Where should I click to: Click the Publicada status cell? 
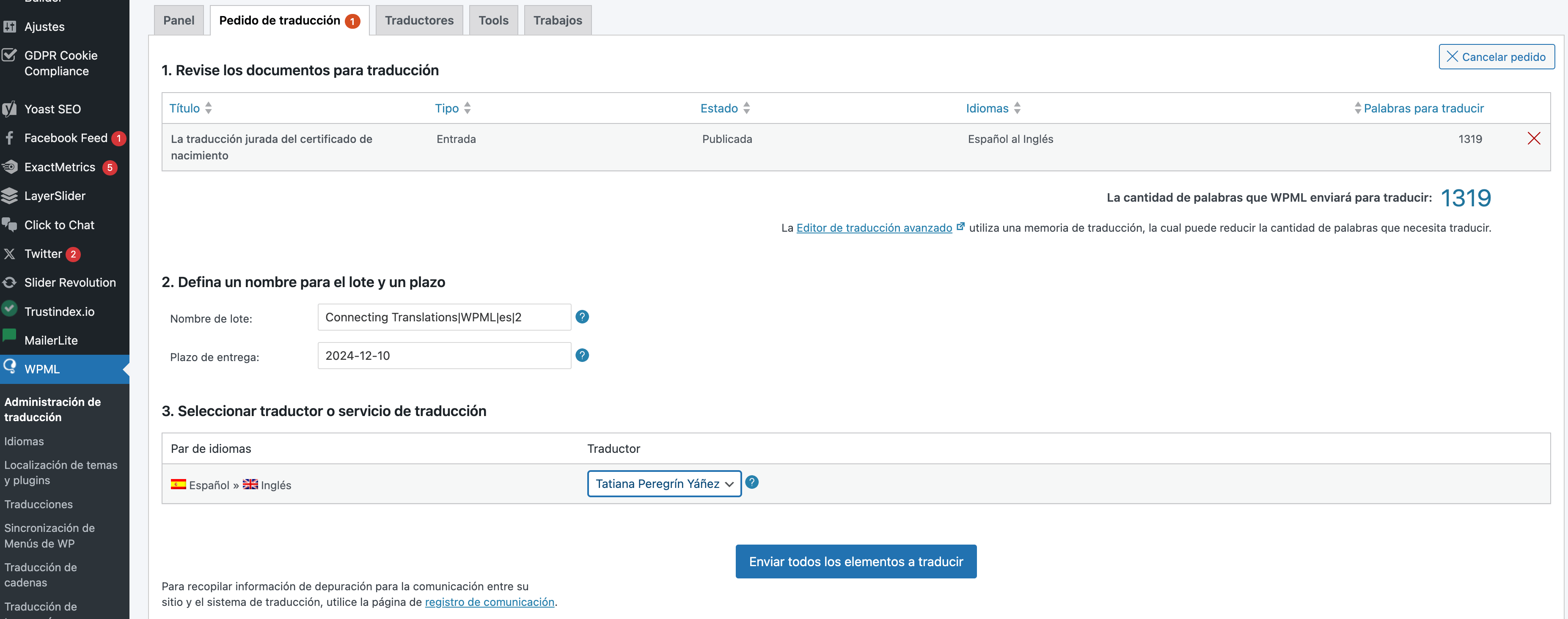tap(727, 139)
